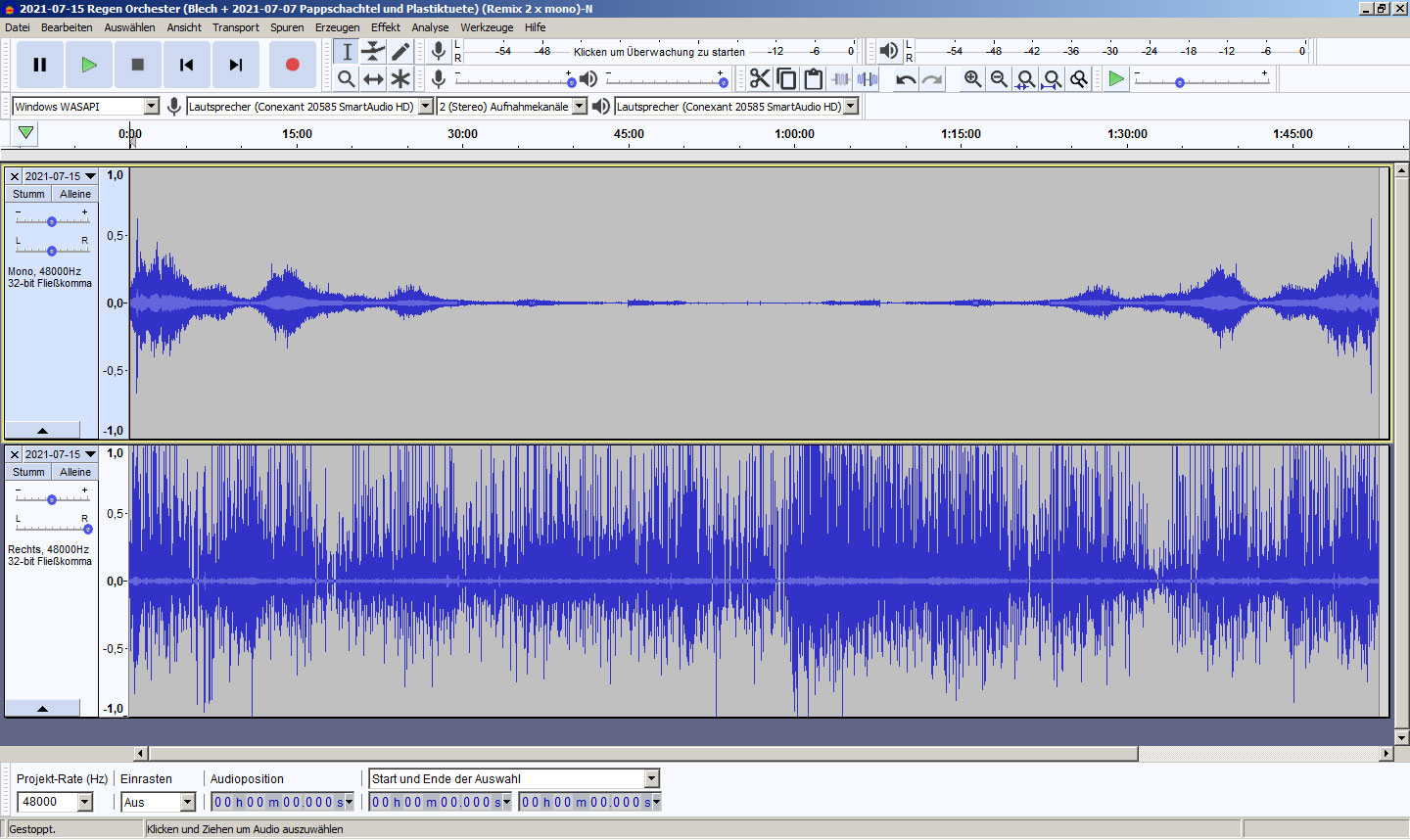The image size is (1410, 840).
Task: Click the Skip to Start button
Action: pyautogui.click(x=186, y=65)
